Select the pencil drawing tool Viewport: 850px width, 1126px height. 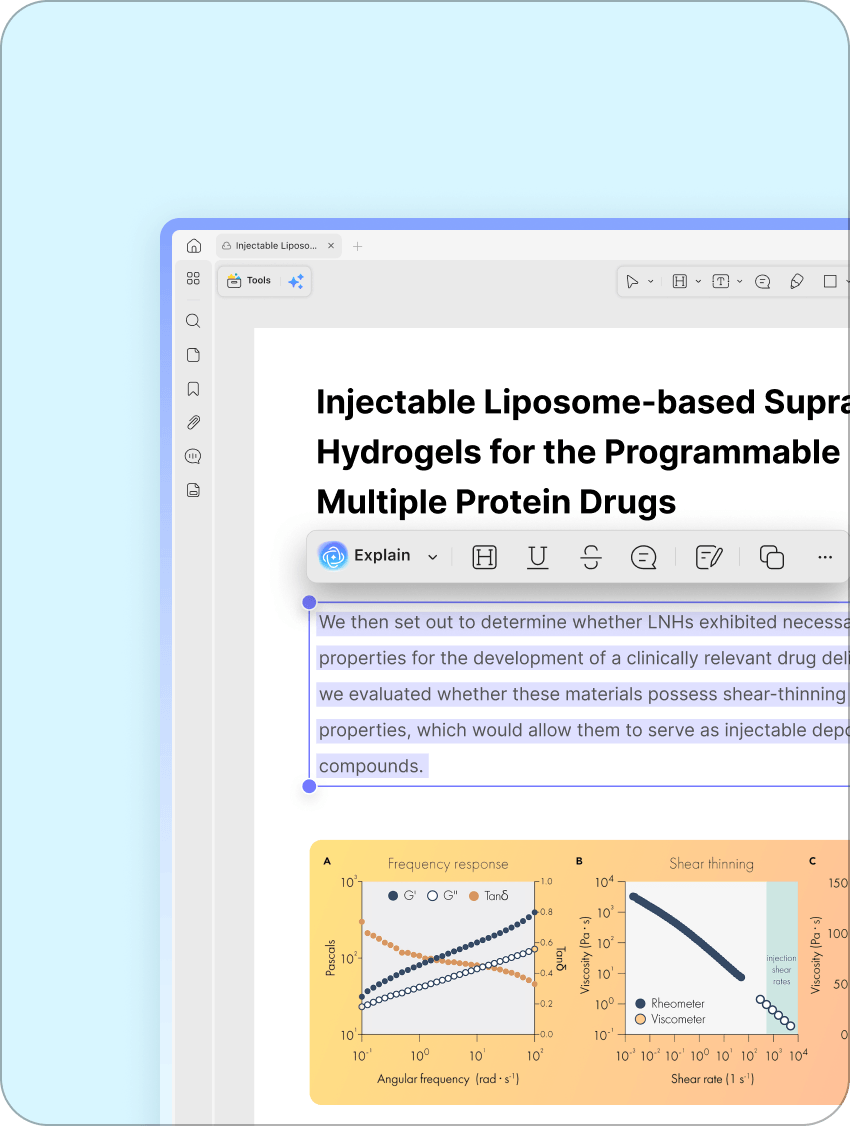click(797, 282)
